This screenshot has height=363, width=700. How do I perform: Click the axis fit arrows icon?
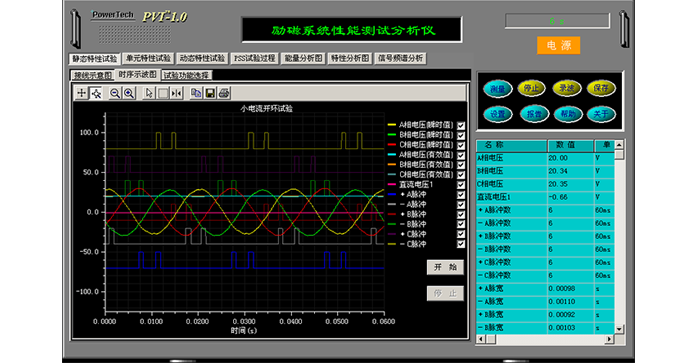pyautogui.click(x=177, y=93)
